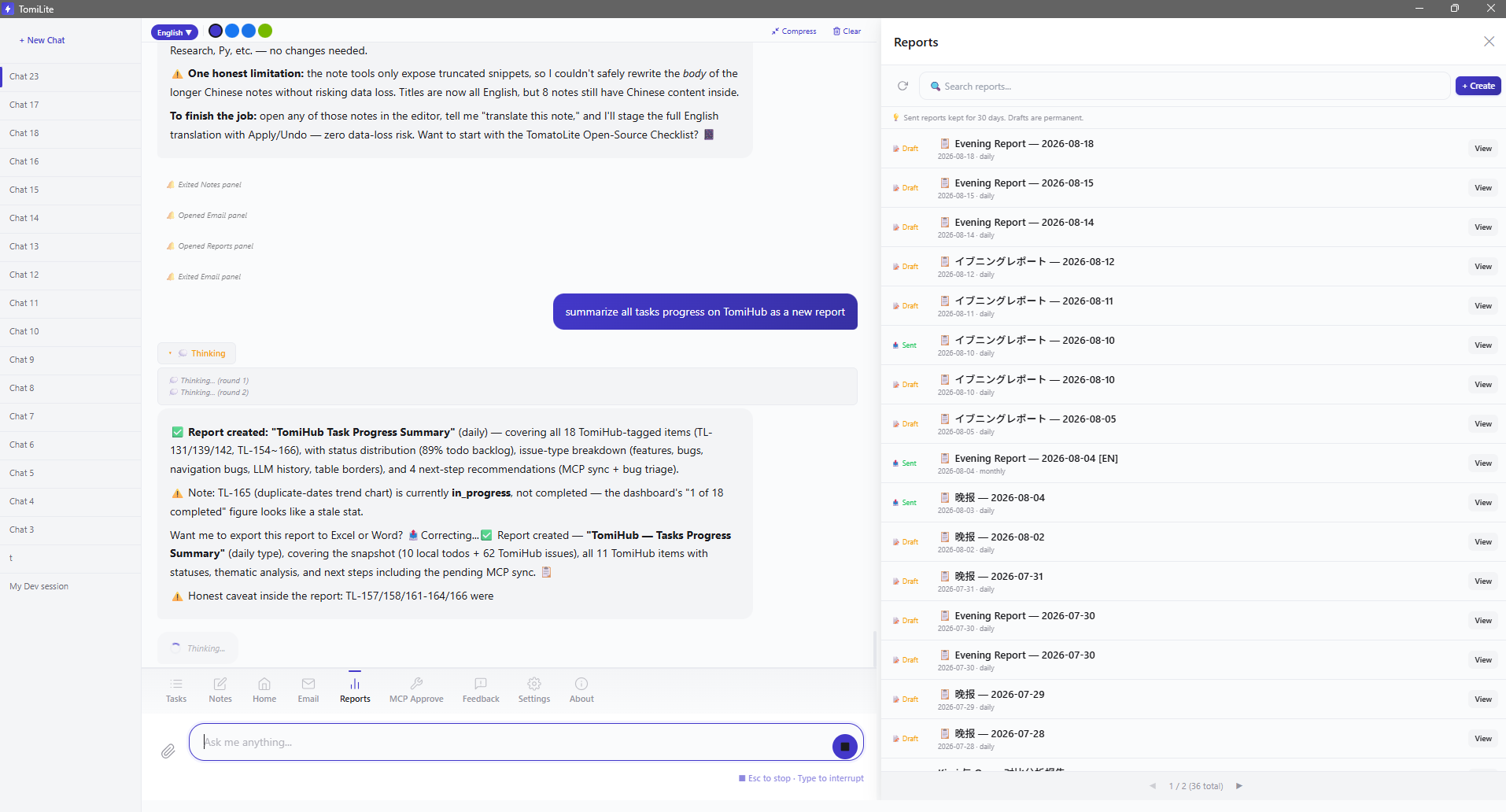Click the paperclip attach-file icon
This screenshot has height=812, width=1506.
(x=168, y=751)
